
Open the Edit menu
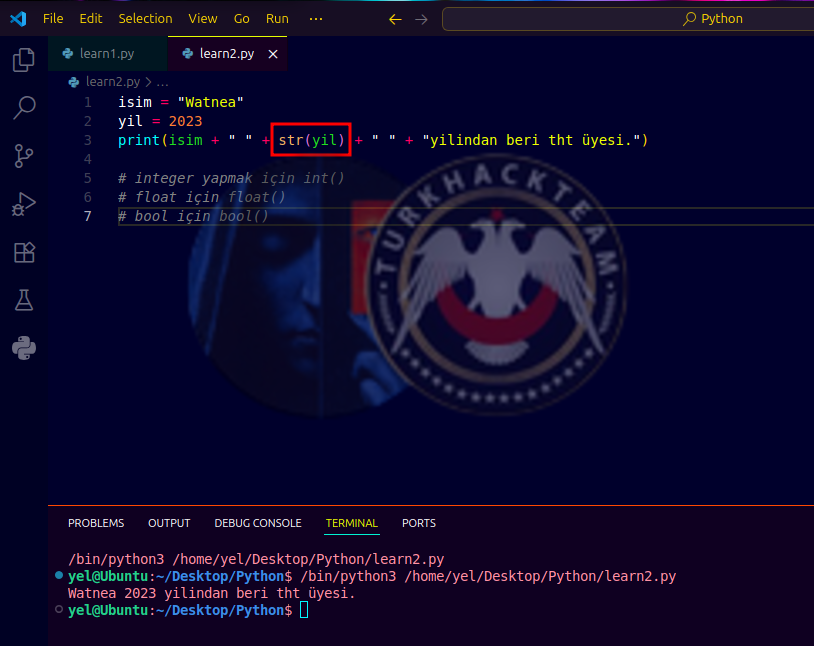(91, 19)
